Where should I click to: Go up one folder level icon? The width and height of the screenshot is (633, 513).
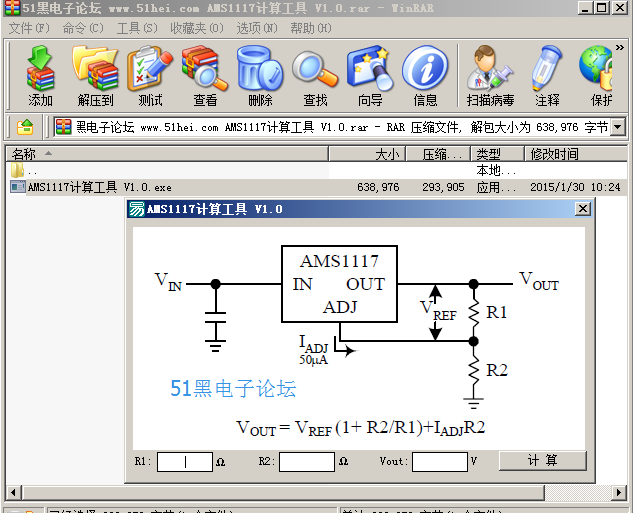click(x=25, y=128)
